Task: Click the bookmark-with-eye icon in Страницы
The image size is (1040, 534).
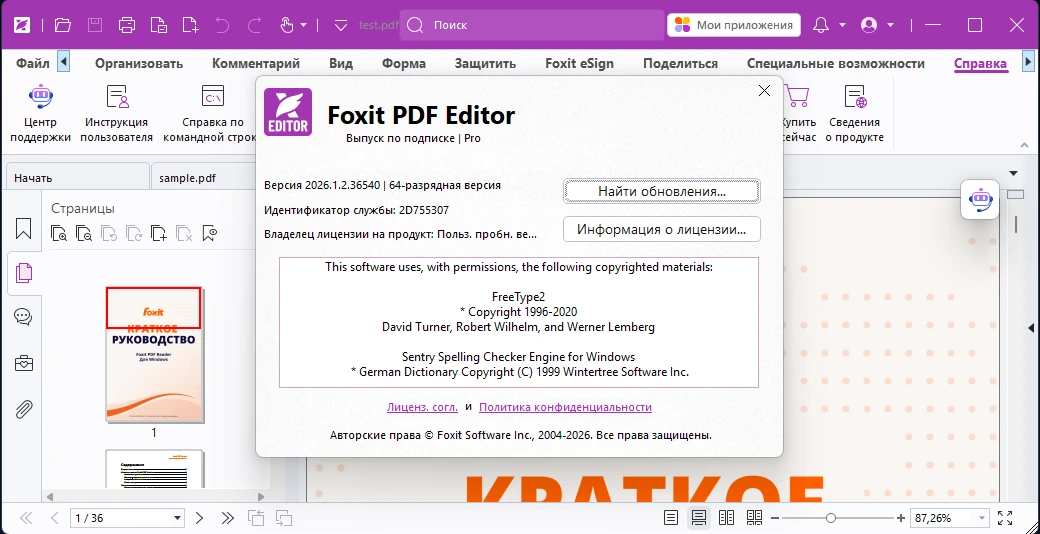Action: tap(210, 233)
